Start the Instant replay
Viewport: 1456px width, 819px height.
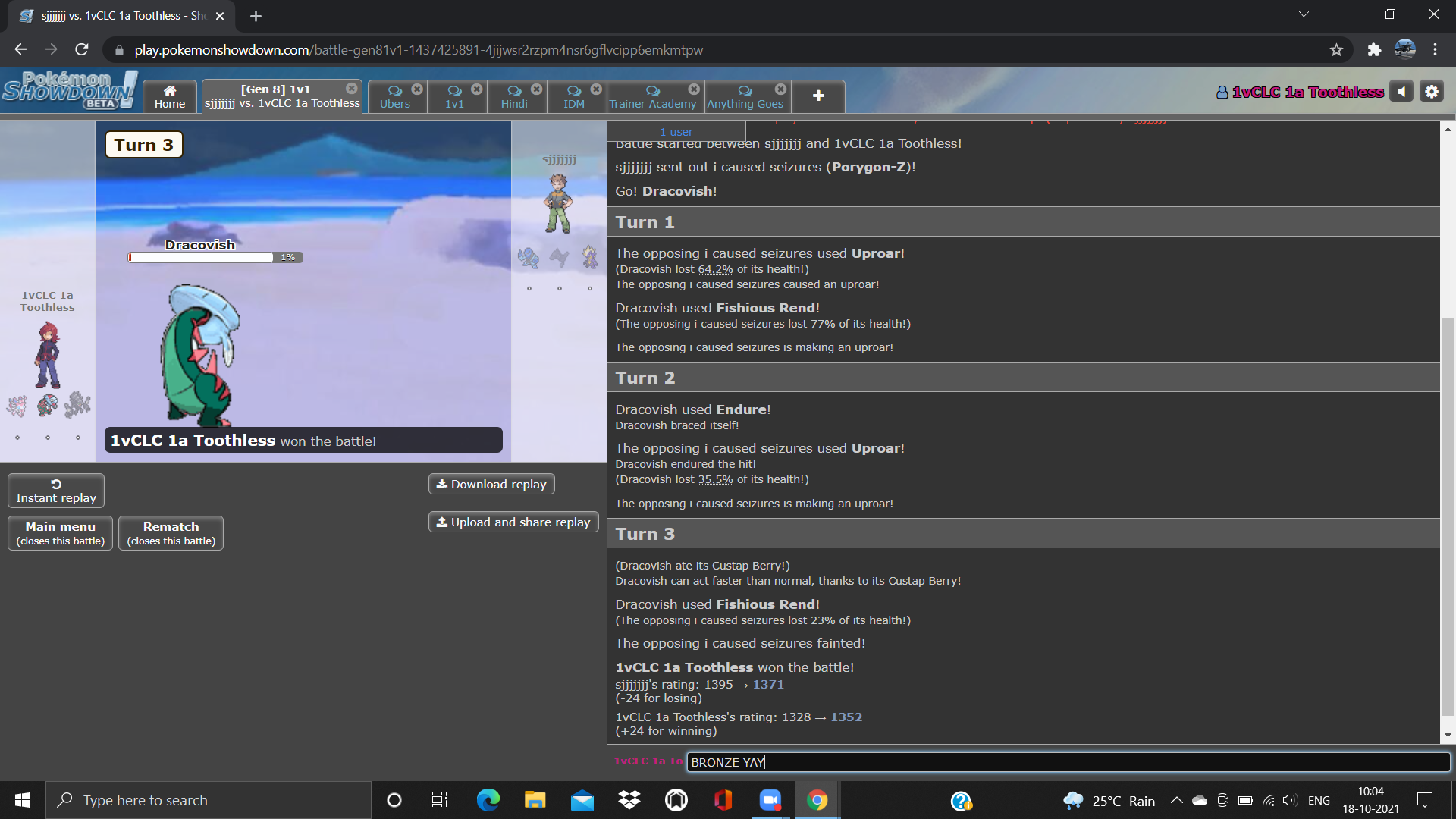(56, 491)
